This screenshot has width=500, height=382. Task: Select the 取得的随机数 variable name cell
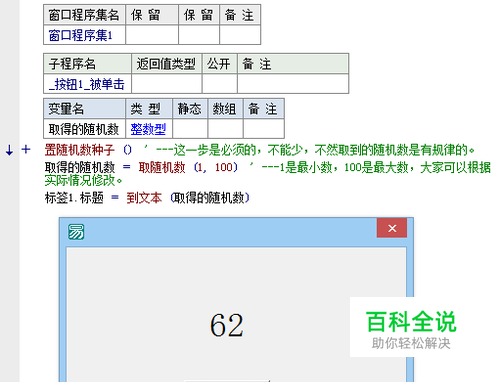pos(84,129)
